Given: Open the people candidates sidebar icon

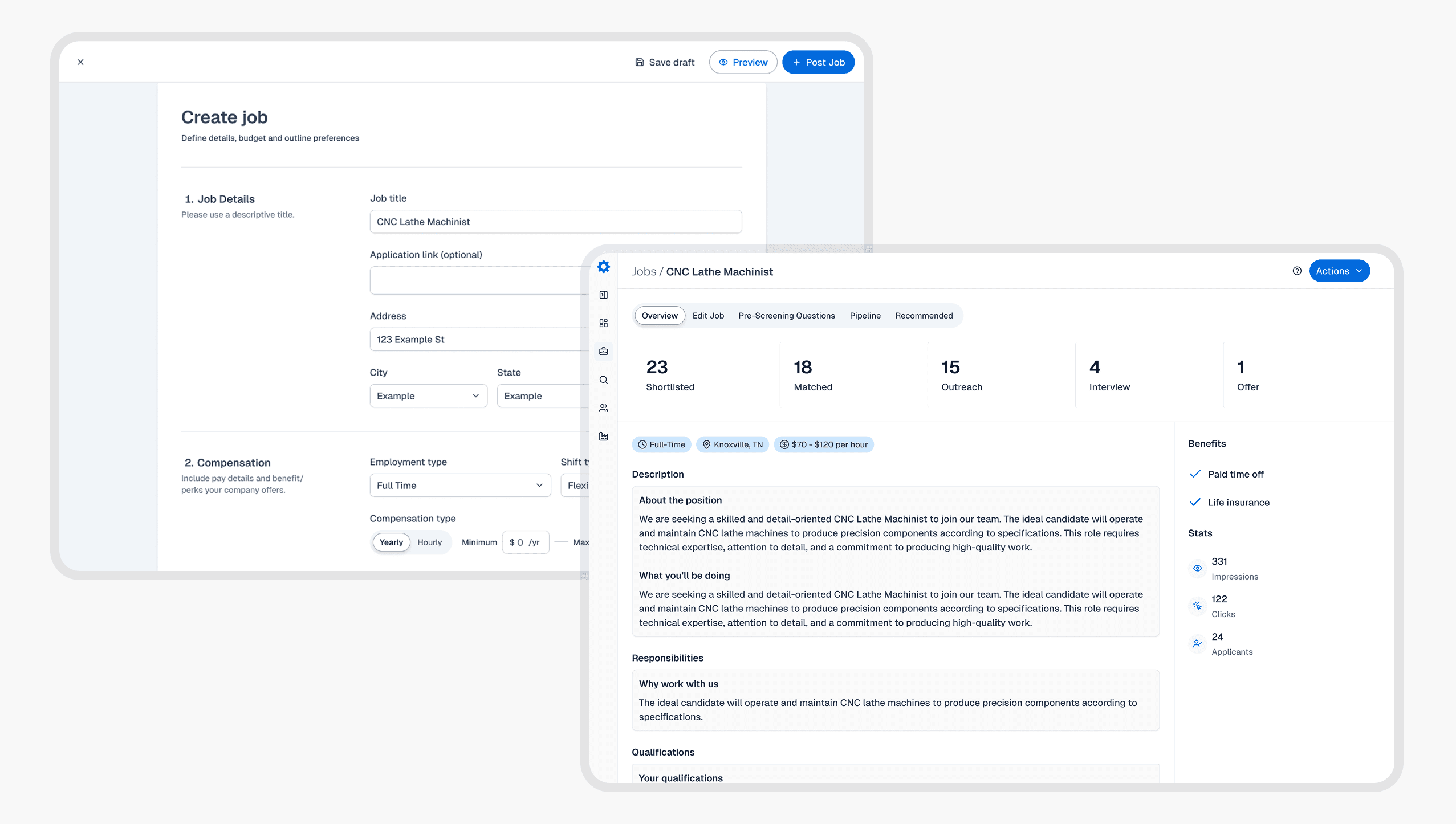Looking at the screenshot, I should [603, 408].
